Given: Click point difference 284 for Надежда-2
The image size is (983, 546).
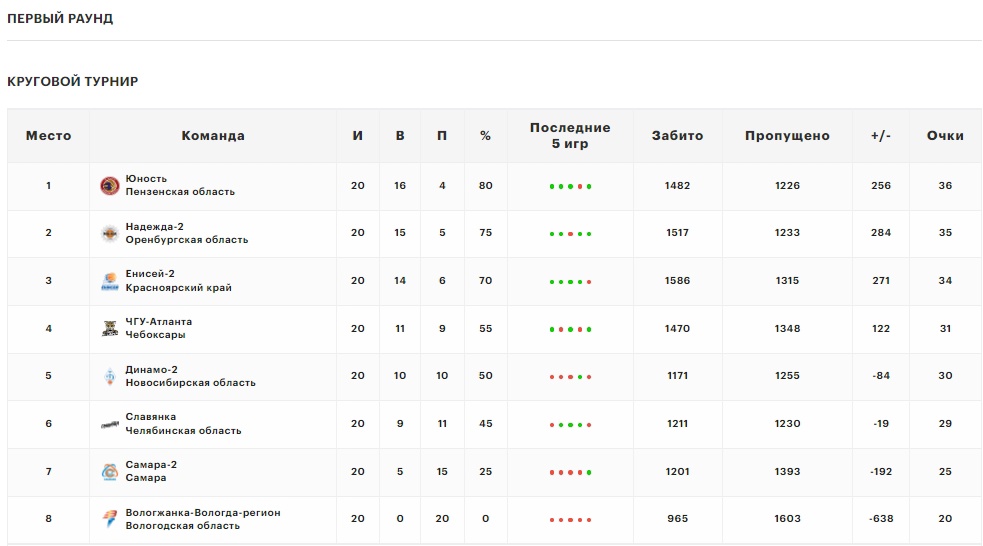Looking at the screenshot, I should [x=881, y=233].
